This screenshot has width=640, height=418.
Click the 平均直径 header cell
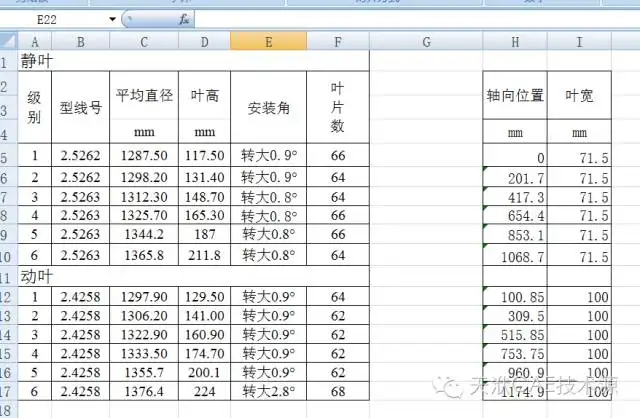tap(144, 96)
